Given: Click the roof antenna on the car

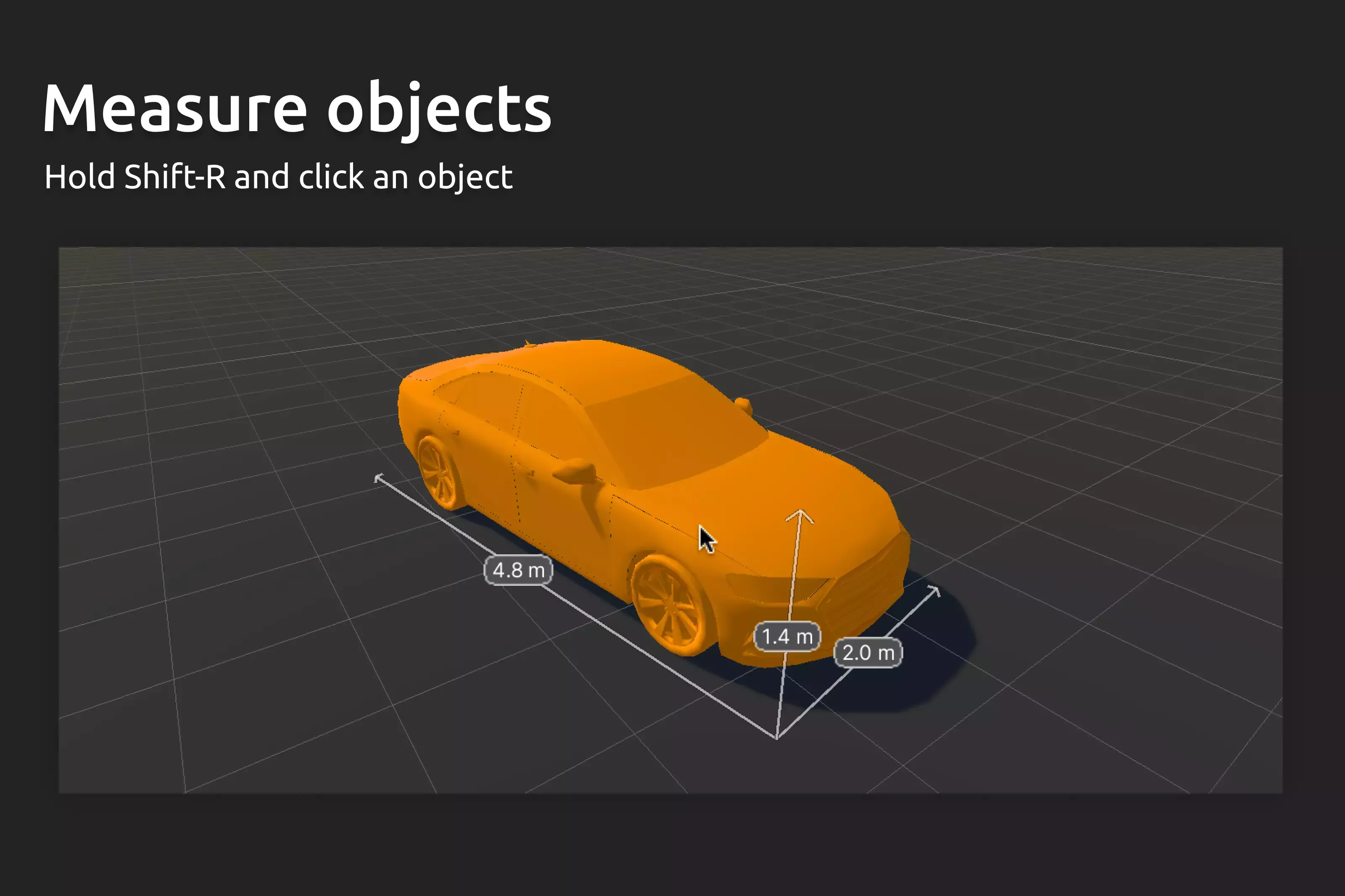Looking at the screenshot, I should pos(528,343).
